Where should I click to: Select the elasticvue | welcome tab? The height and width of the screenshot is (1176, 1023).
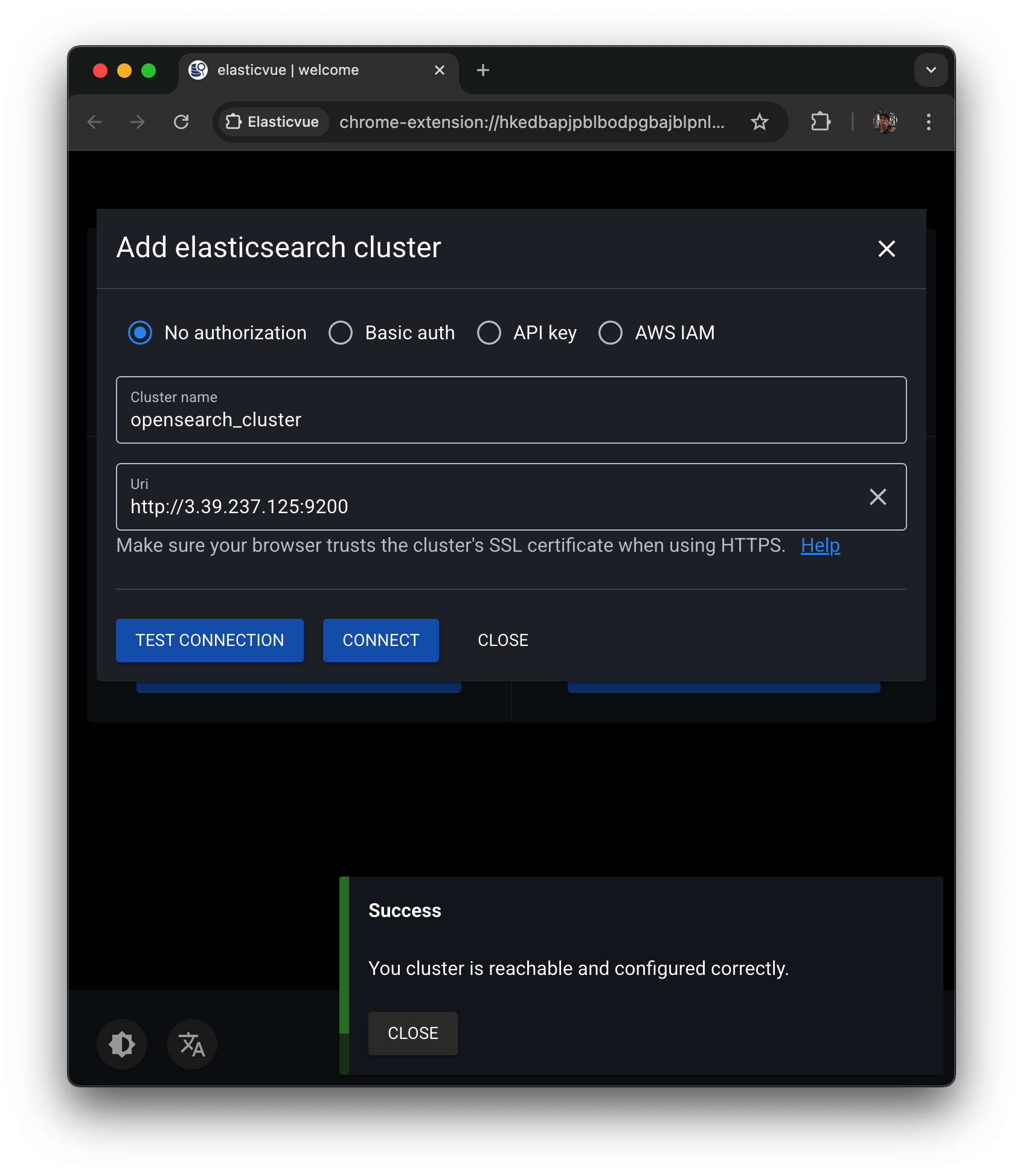[x=319, y=70]
